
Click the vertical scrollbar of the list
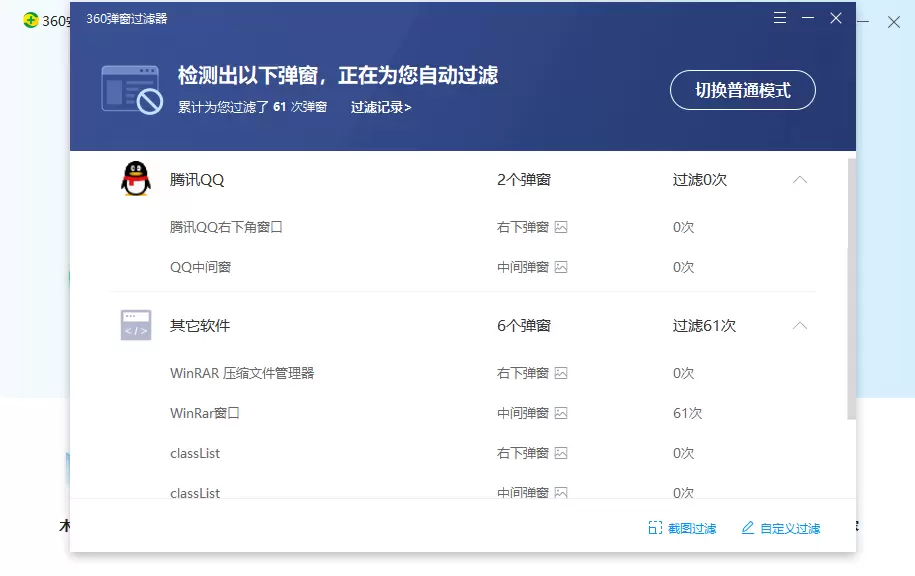click(851, 288)
